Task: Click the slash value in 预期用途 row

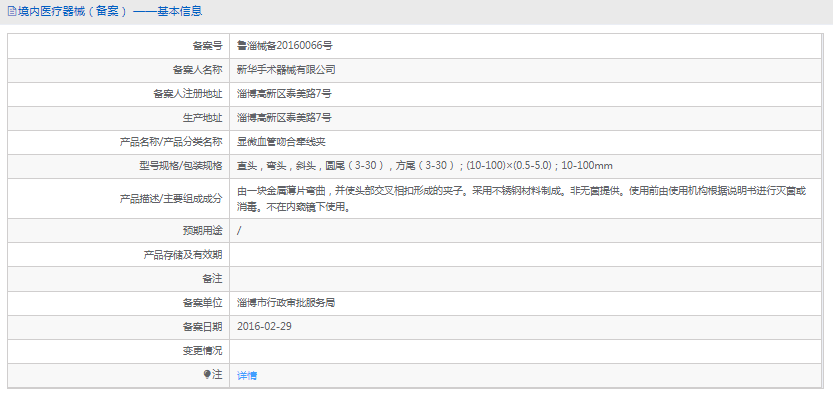Action: click(239, 231)
